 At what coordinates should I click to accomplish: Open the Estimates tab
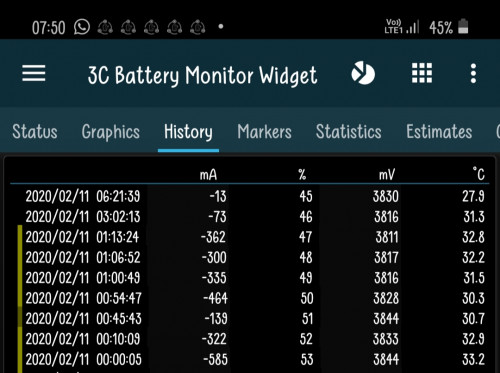pyautogui.click(x=439, y=131)
